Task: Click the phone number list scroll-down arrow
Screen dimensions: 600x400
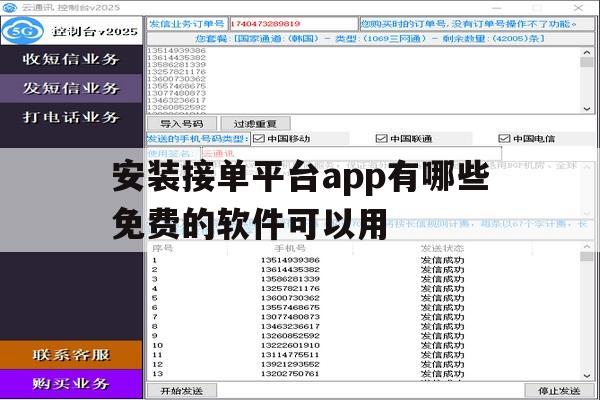Action: click(x=587, y=109)
